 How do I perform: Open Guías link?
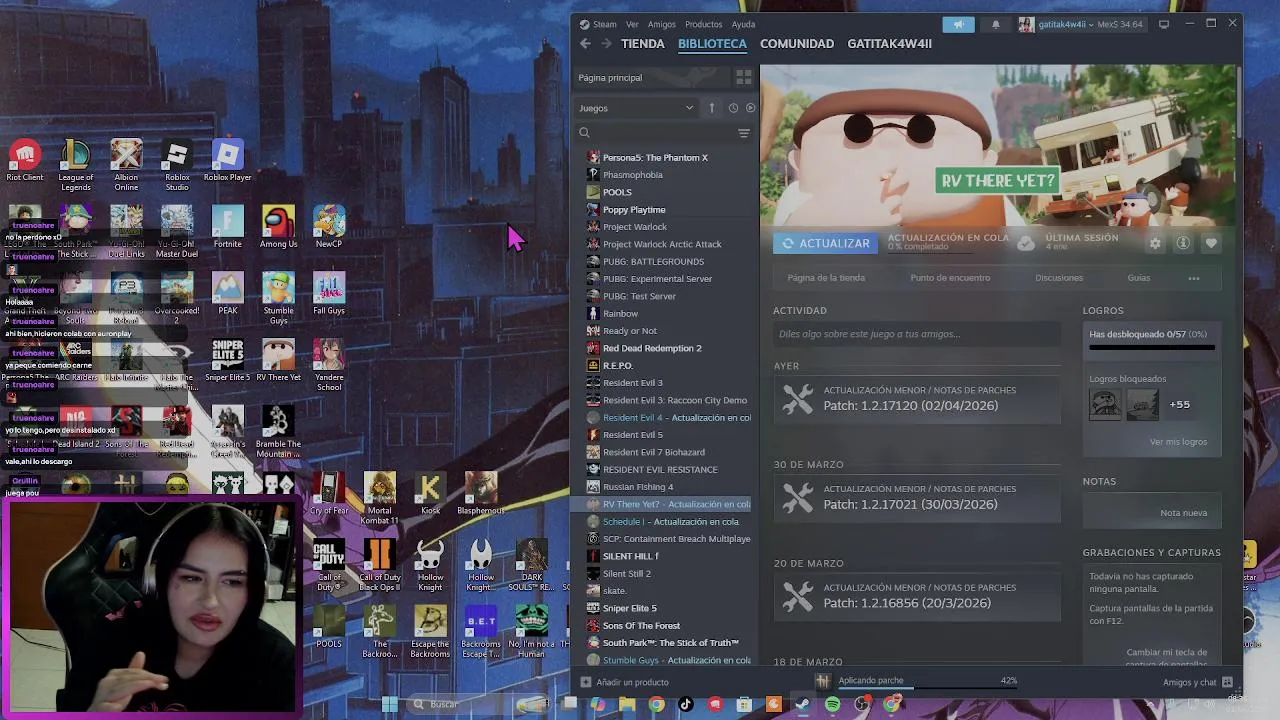click(x=1139, y=278)
